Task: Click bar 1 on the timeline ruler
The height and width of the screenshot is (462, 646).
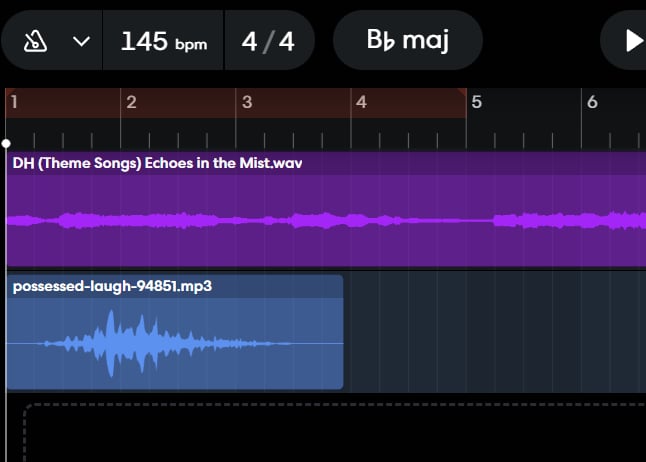Action: click(14, 102)
